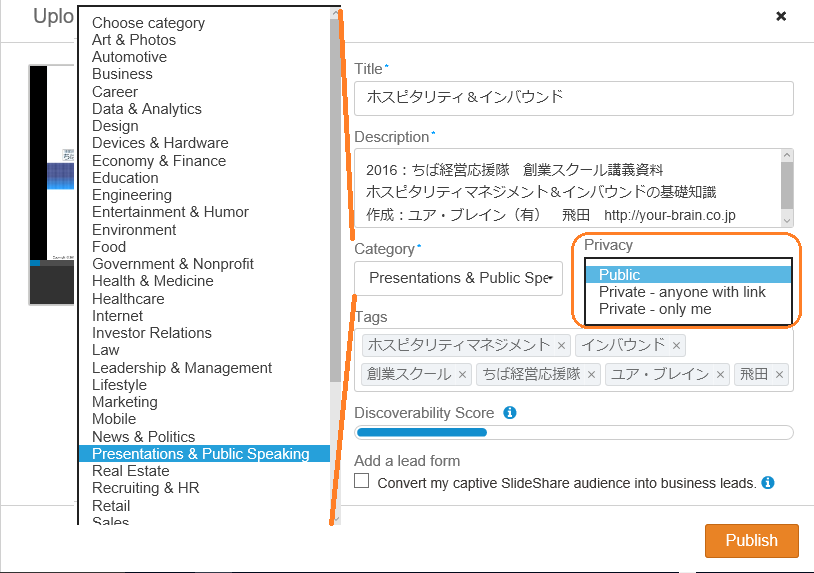Click the Discoverability Score progress bar
Viewport: 814px width, 573px height.
pos(574,433)
